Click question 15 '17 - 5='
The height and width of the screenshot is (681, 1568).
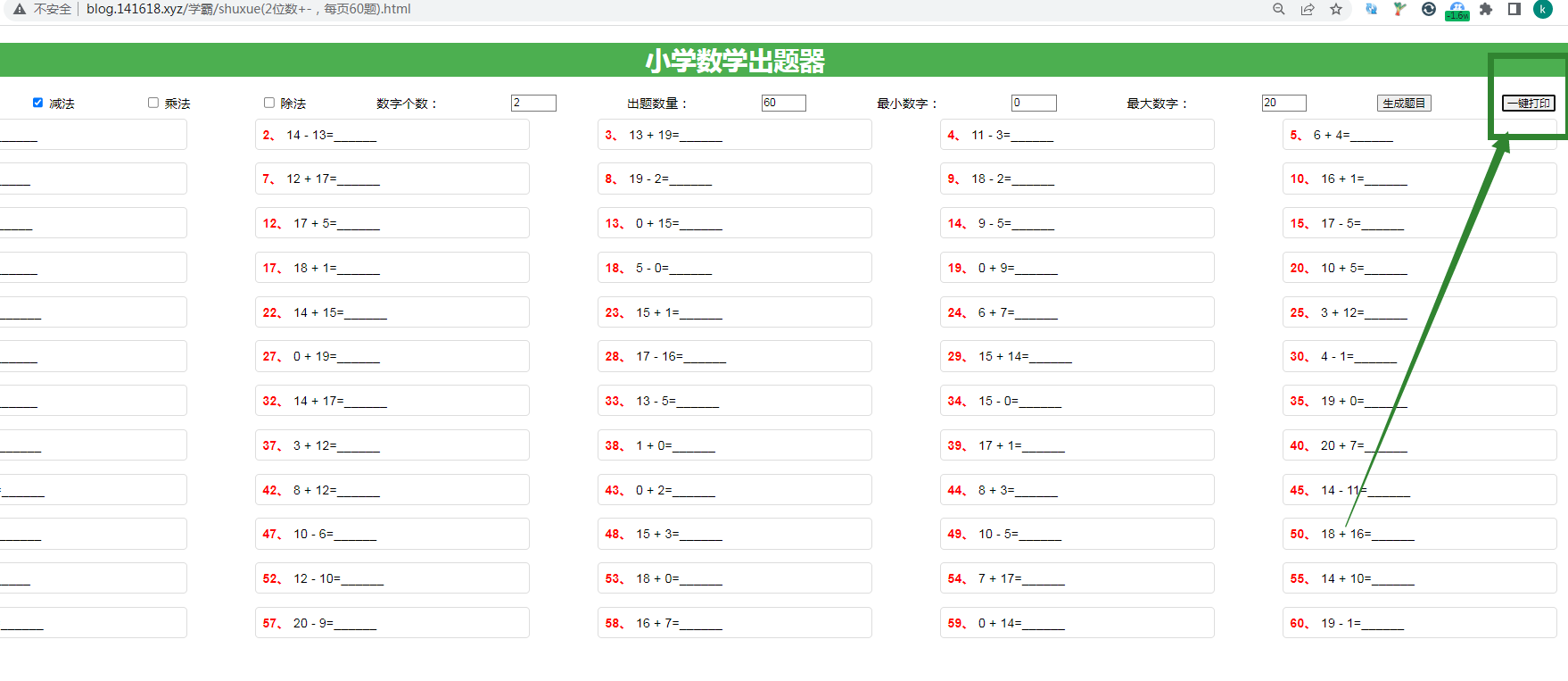pyautogui.click(x=1419, y=223)
